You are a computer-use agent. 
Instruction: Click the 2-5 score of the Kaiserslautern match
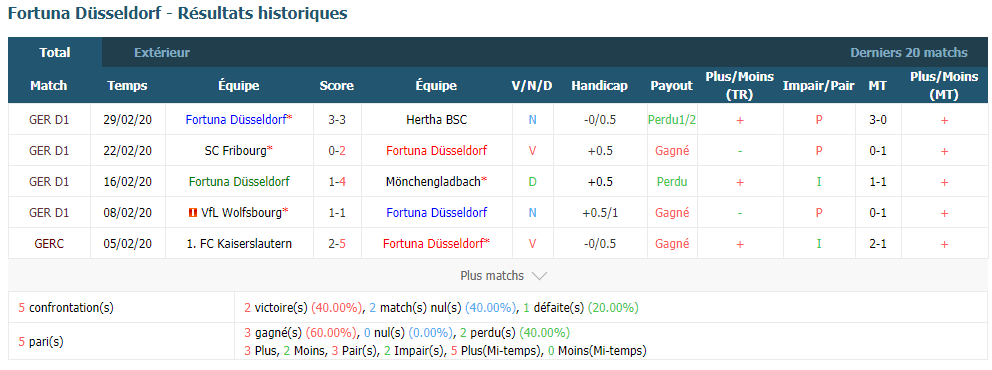point(336,244)
